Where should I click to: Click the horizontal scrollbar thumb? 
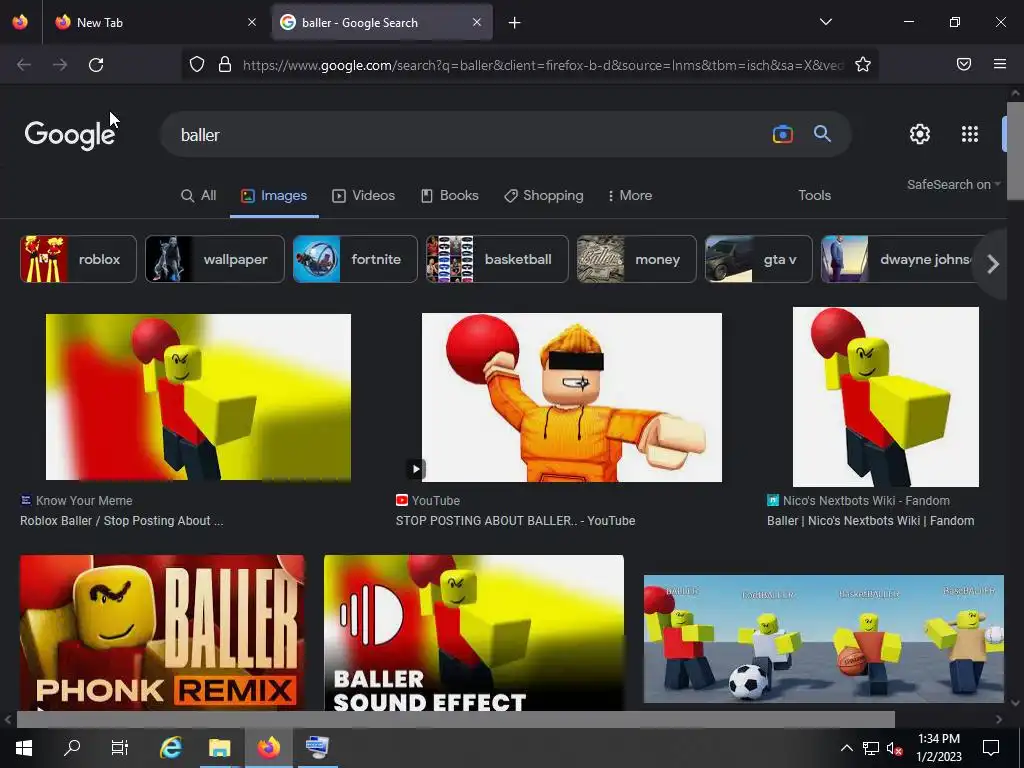click(456, 719)
